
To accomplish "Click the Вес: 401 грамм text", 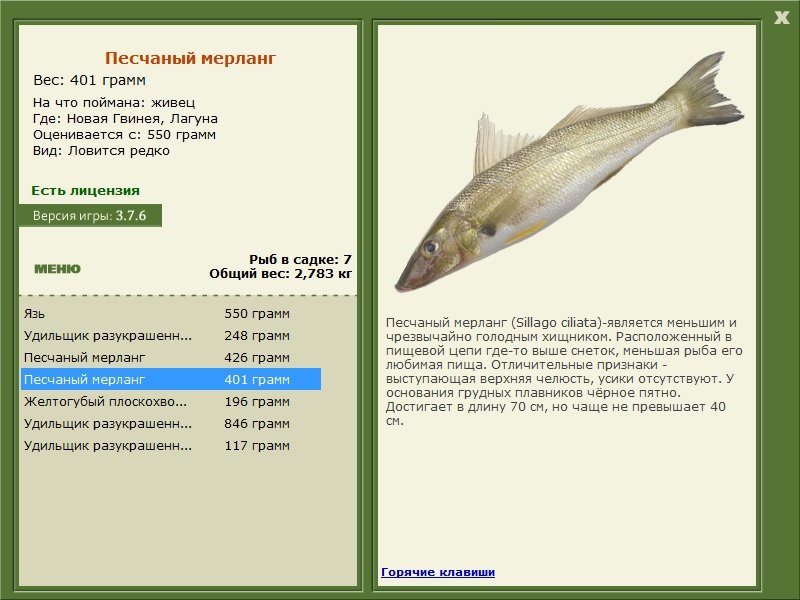I will click(89, 80).
